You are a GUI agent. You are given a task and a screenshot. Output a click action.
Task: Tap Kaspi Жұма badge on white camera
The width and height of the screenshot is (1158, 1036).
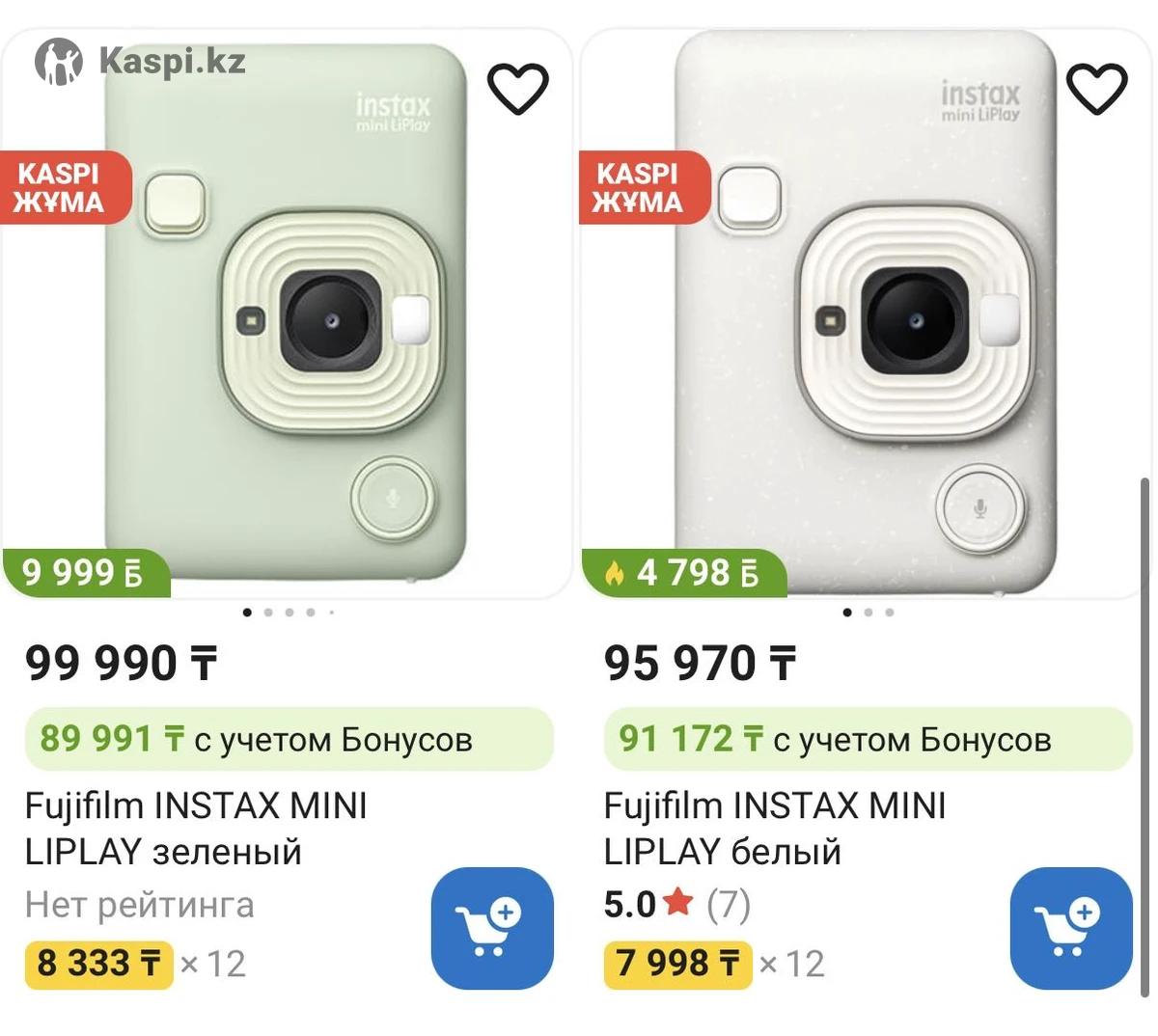[641, 187]
